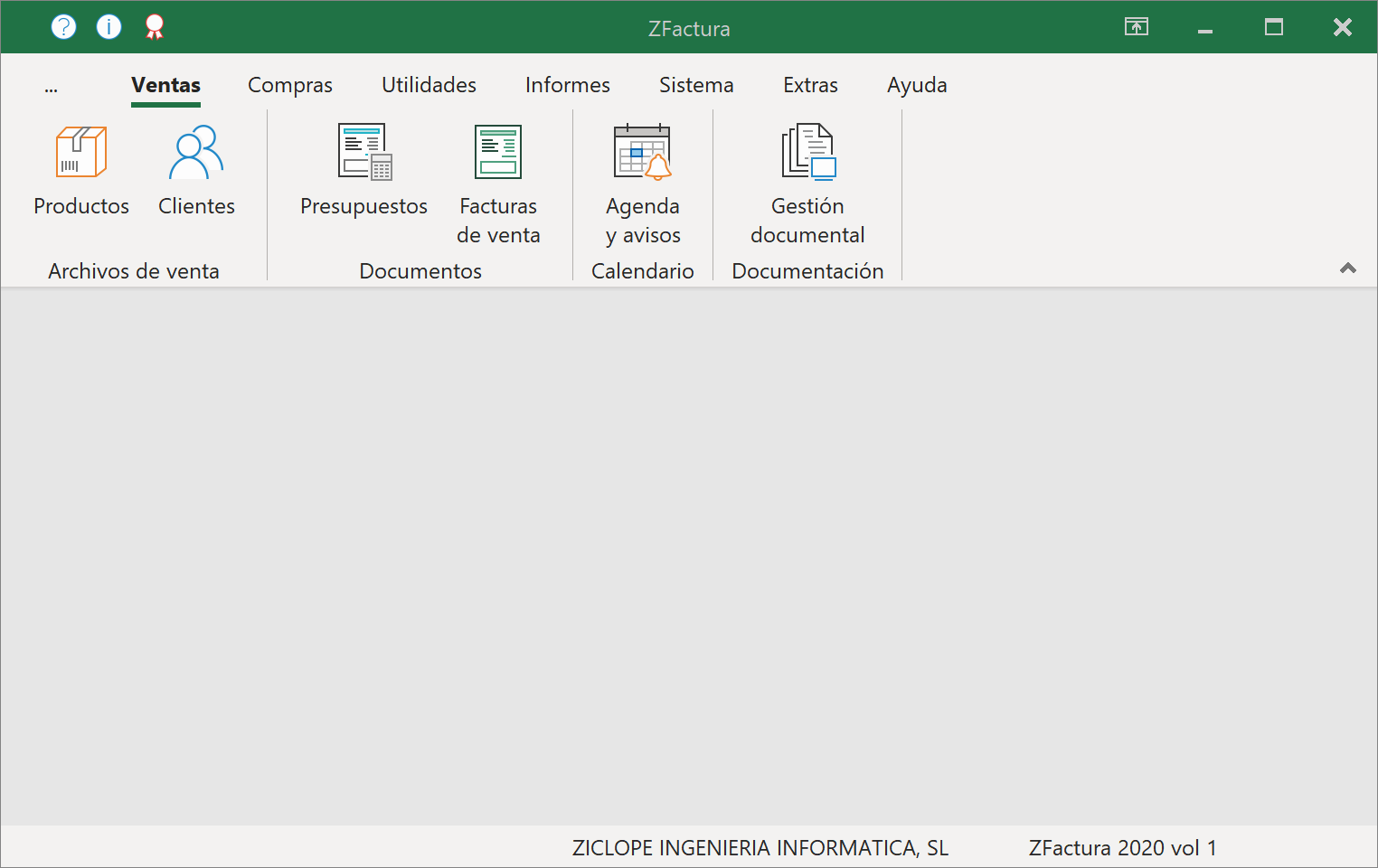The height and width of the screenshot is (868, 1378).
Task: Open the Informes tab
Action: [567, 85]
